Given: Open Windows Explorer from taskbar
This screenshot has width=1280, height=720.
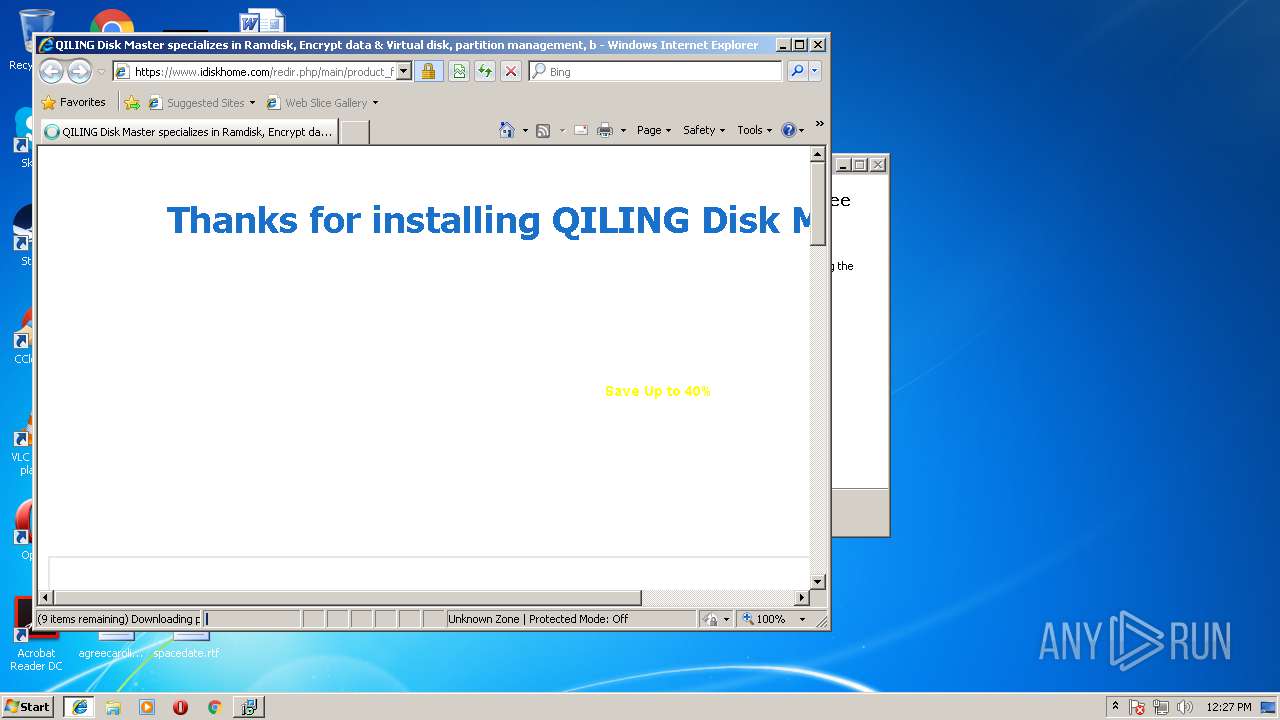Looking at the screenshot, I should [113, 707].
